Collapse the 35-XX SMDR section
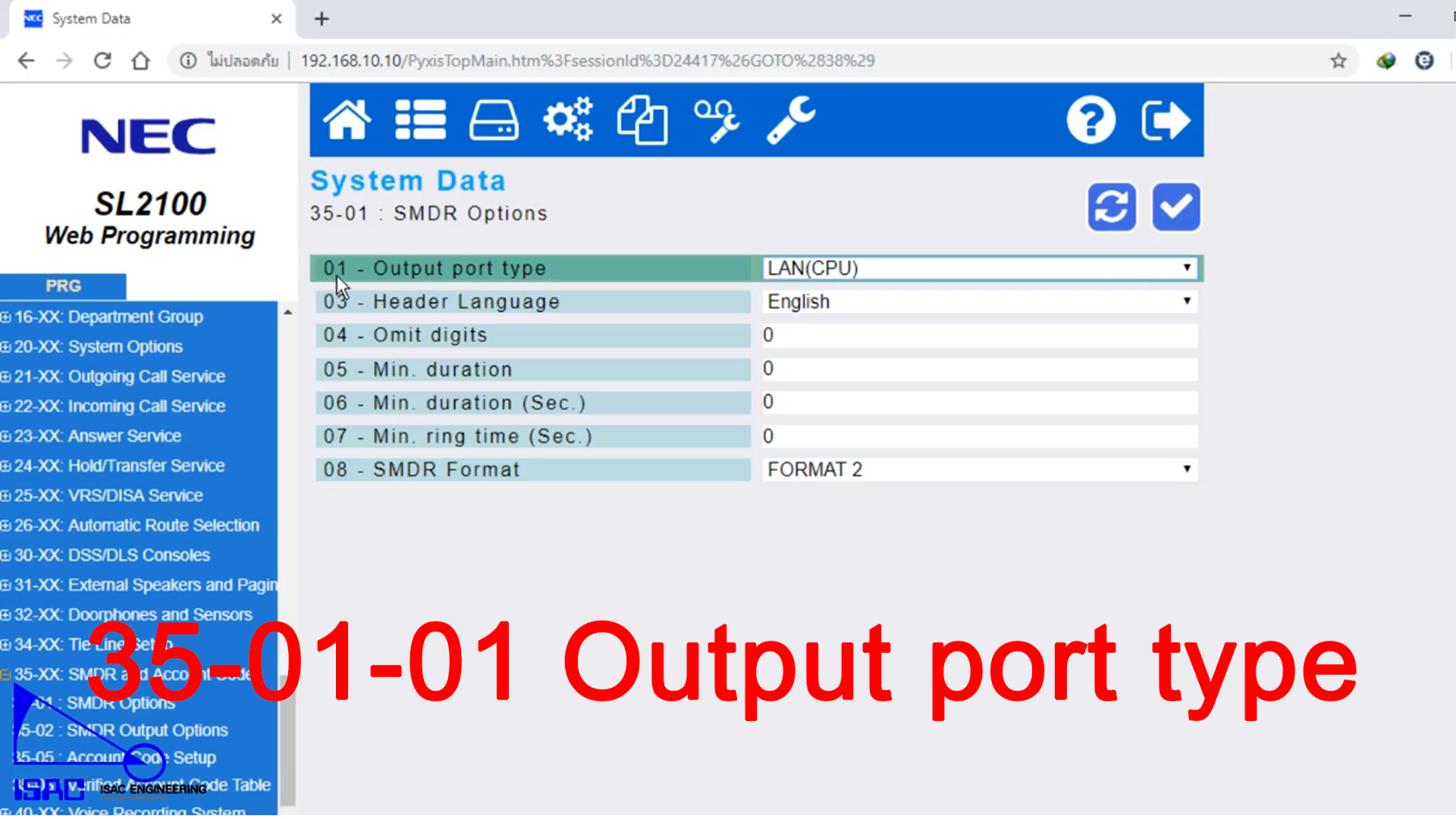Screen dimensions: 1456x819 (x=6, y=673)
